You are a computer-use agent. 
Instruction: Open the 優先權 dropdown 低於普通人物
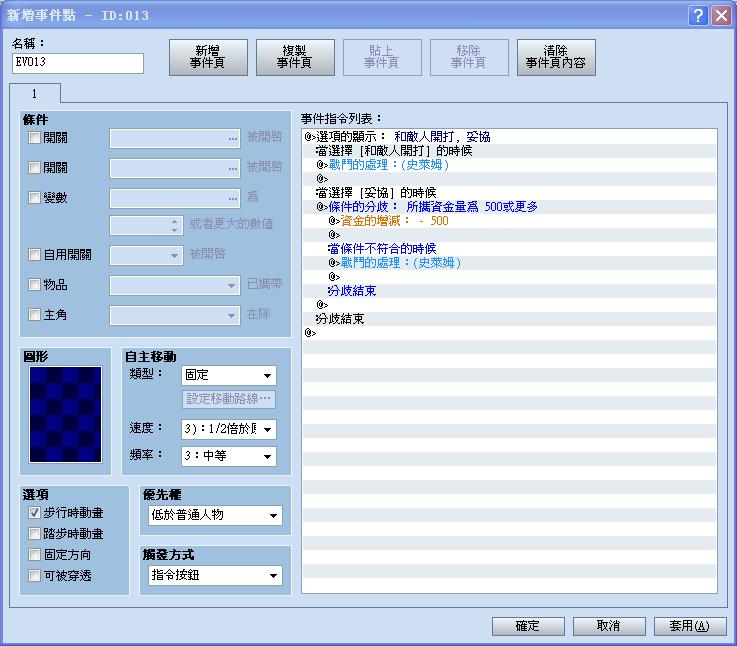[x=215, y=515]
